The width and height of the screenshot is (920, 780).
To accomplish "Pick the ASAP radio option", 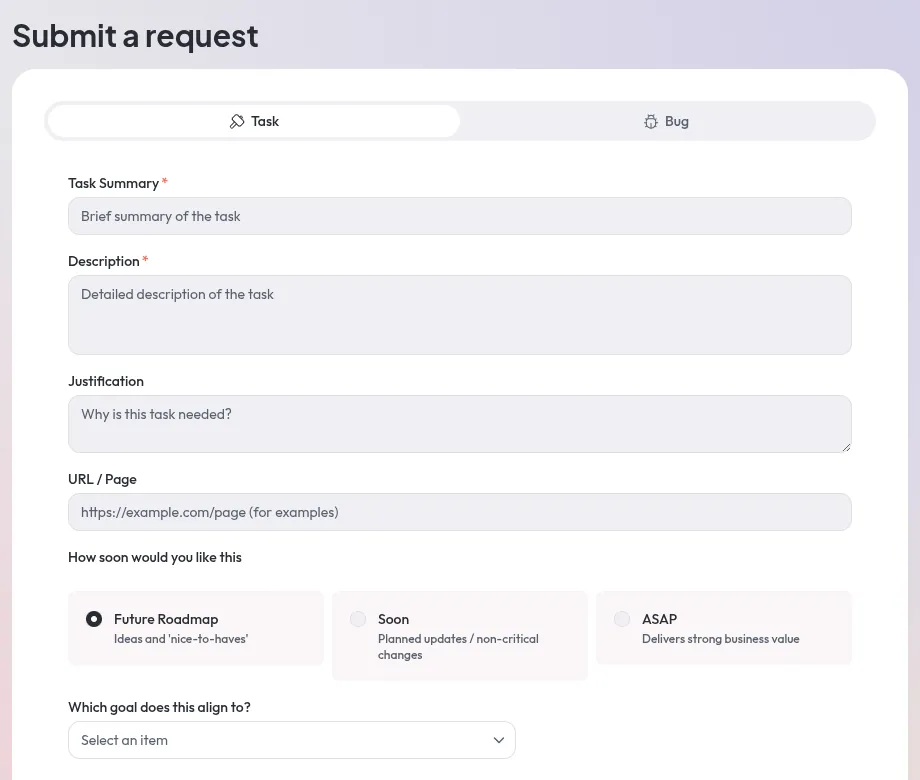I will [622, 619].
